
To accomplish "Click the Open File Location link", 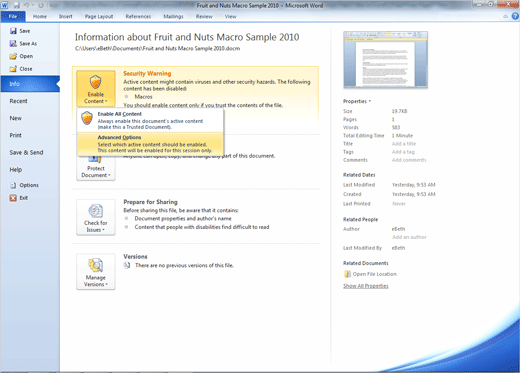I will pyautogui.click(x=375, y=274).
